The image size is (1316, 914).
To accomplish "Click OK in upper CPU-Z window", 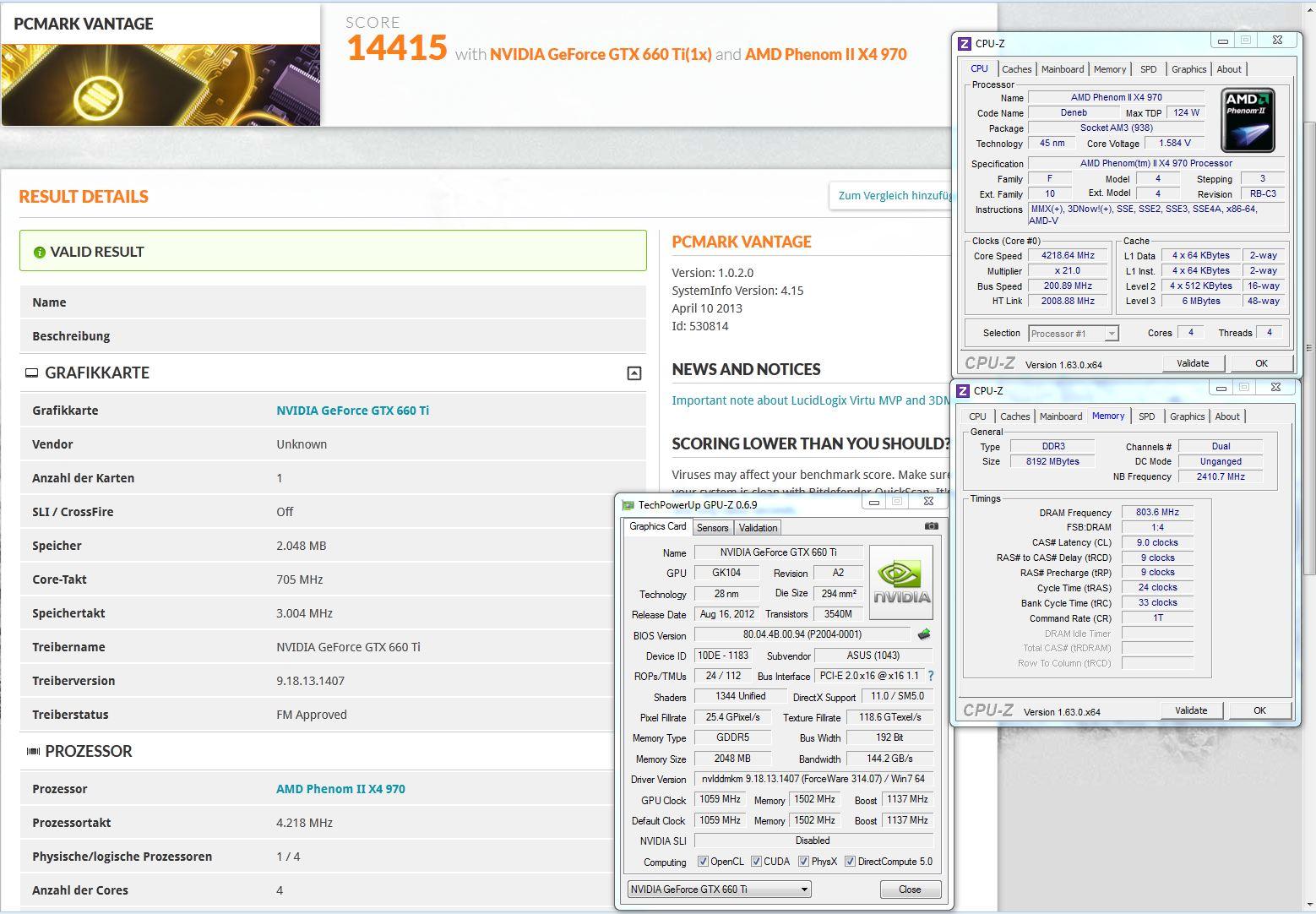I will coord(1261,363).
